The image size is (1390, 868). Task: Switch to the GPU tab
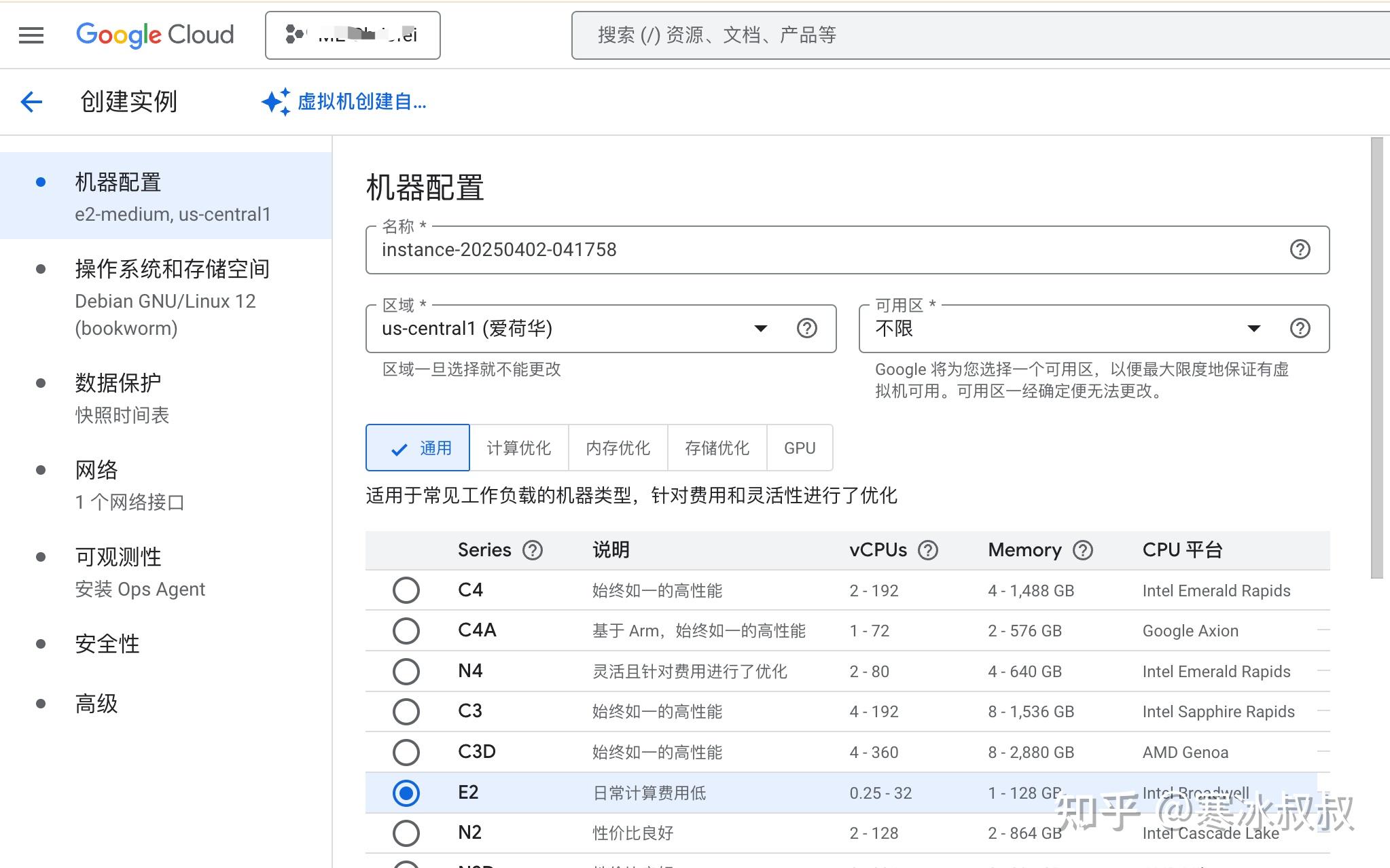click(x=800, y=448)
